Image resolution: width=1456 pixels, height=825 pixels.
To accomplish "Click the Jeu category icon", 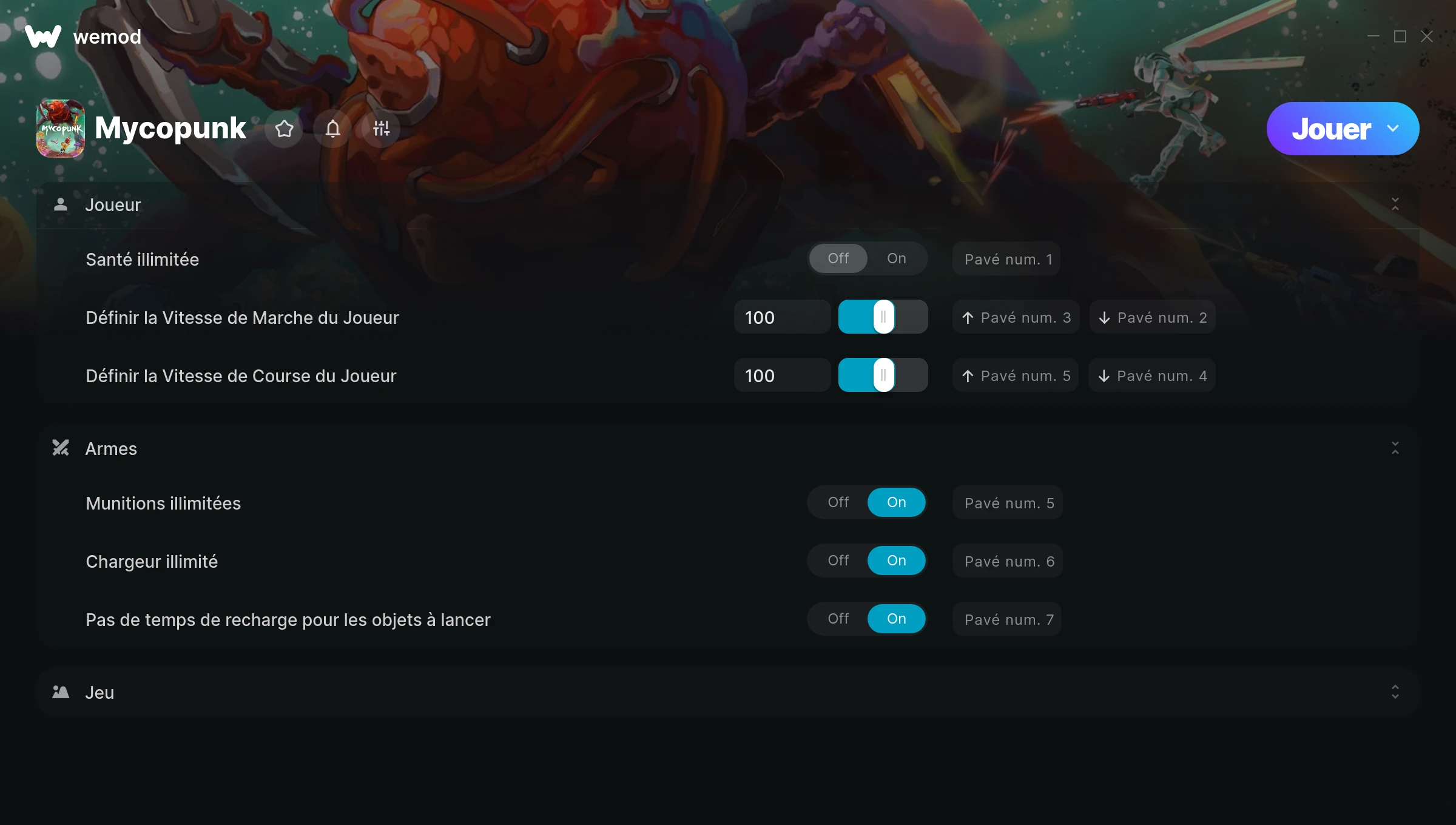I will pyautogui.click(x=61, y=692).
